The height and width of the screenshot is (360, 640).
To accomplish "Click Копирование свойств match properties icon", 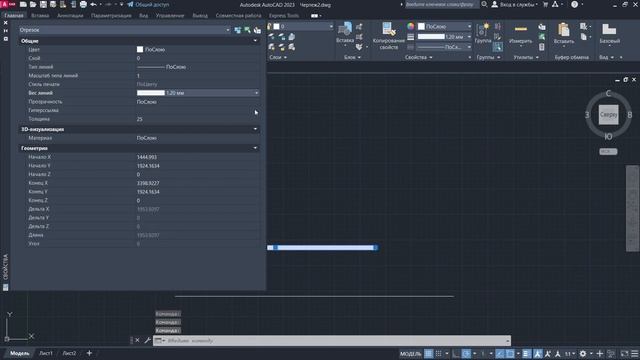I will [389, 29].
